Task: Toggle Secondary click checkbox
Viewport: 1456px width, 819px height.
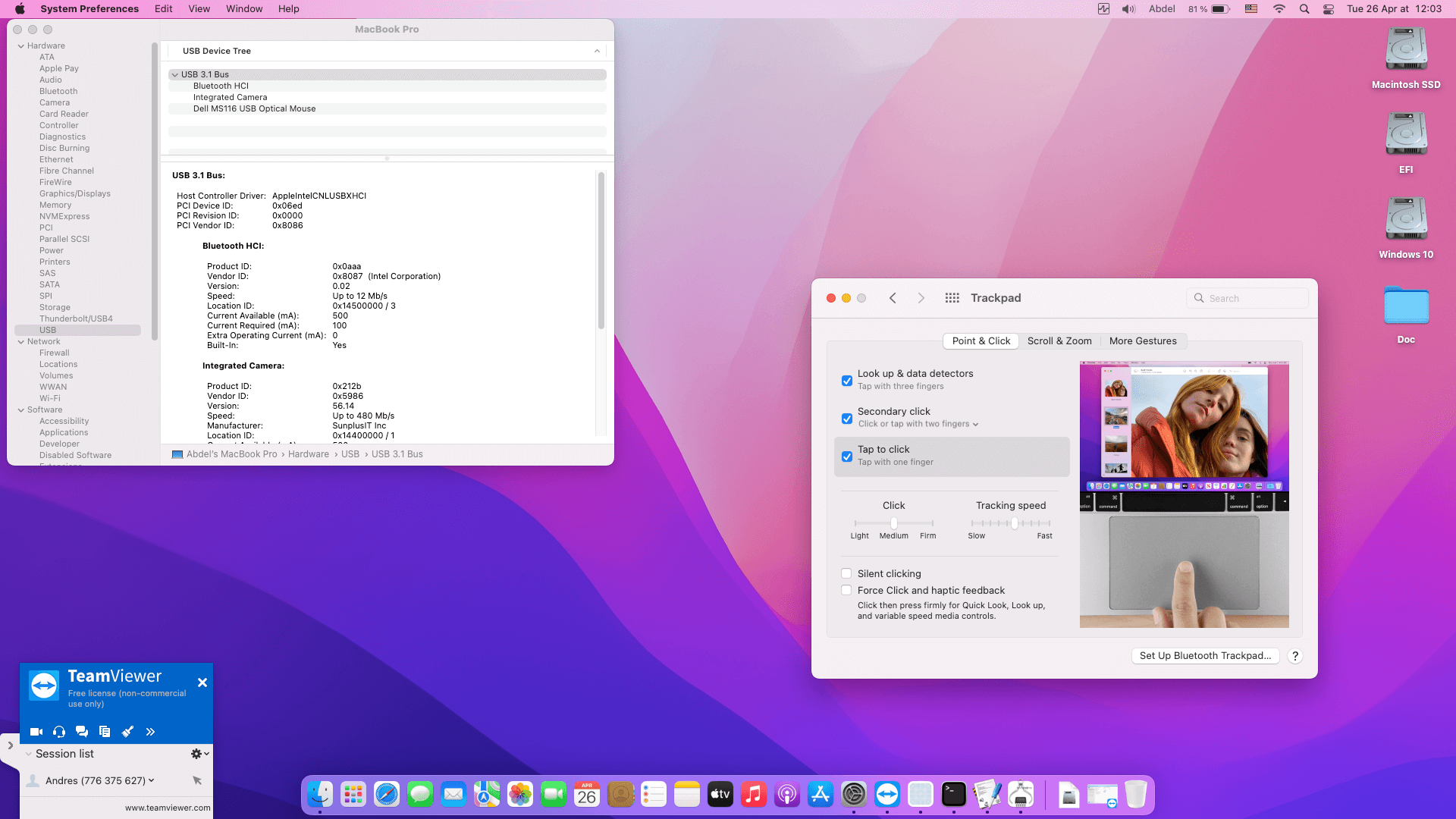Action: [847, 419]
